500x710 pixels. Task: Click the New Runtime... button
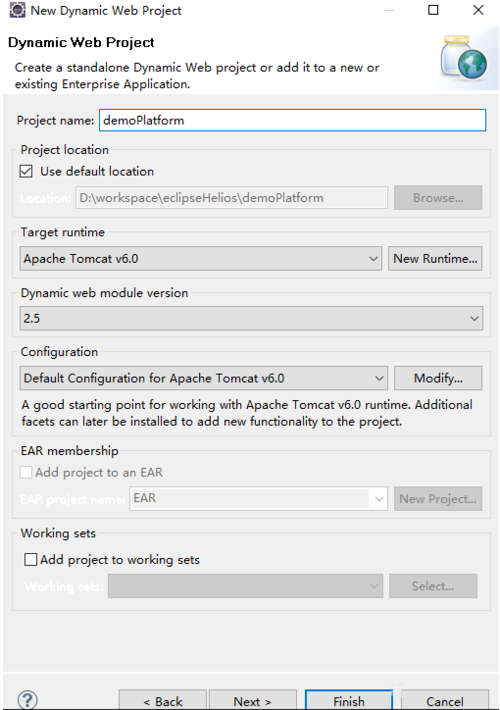point(435,259)
